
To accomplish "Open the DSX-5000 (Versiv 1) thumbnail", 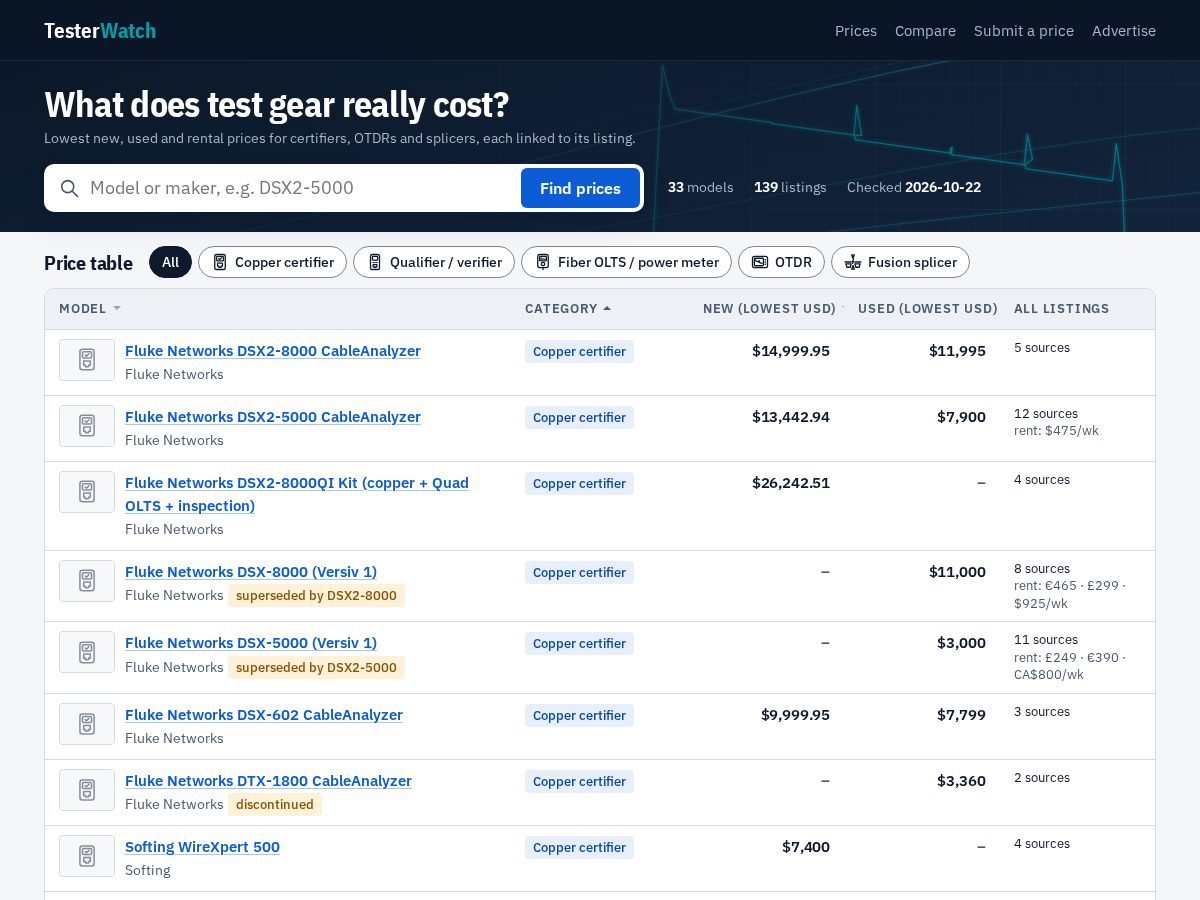I will click(87, 652).
